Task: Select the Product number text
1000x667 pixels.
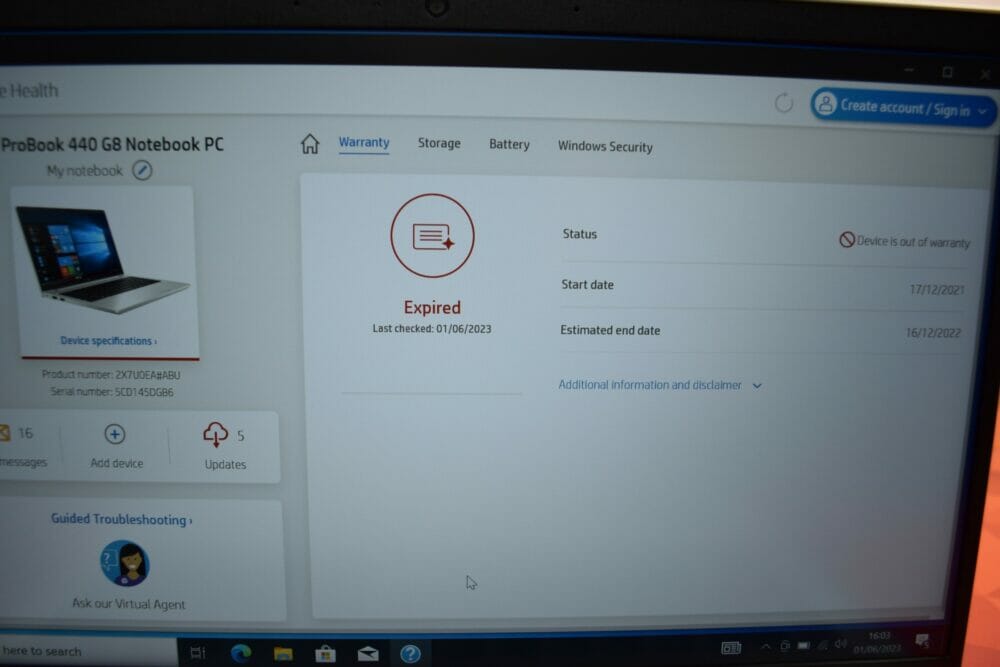Action: click(111, 374)
